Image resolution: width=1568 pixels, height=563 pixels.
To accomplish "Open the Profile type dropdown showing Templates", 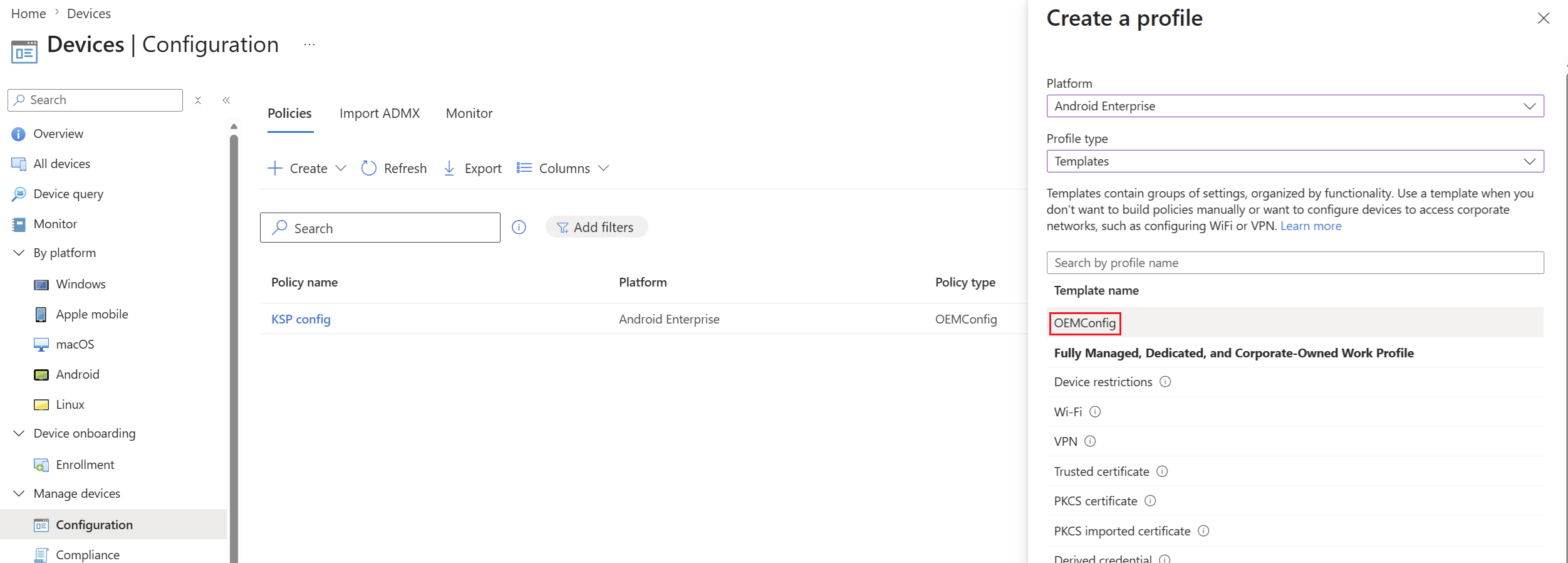I will [x=1295, y=161].
